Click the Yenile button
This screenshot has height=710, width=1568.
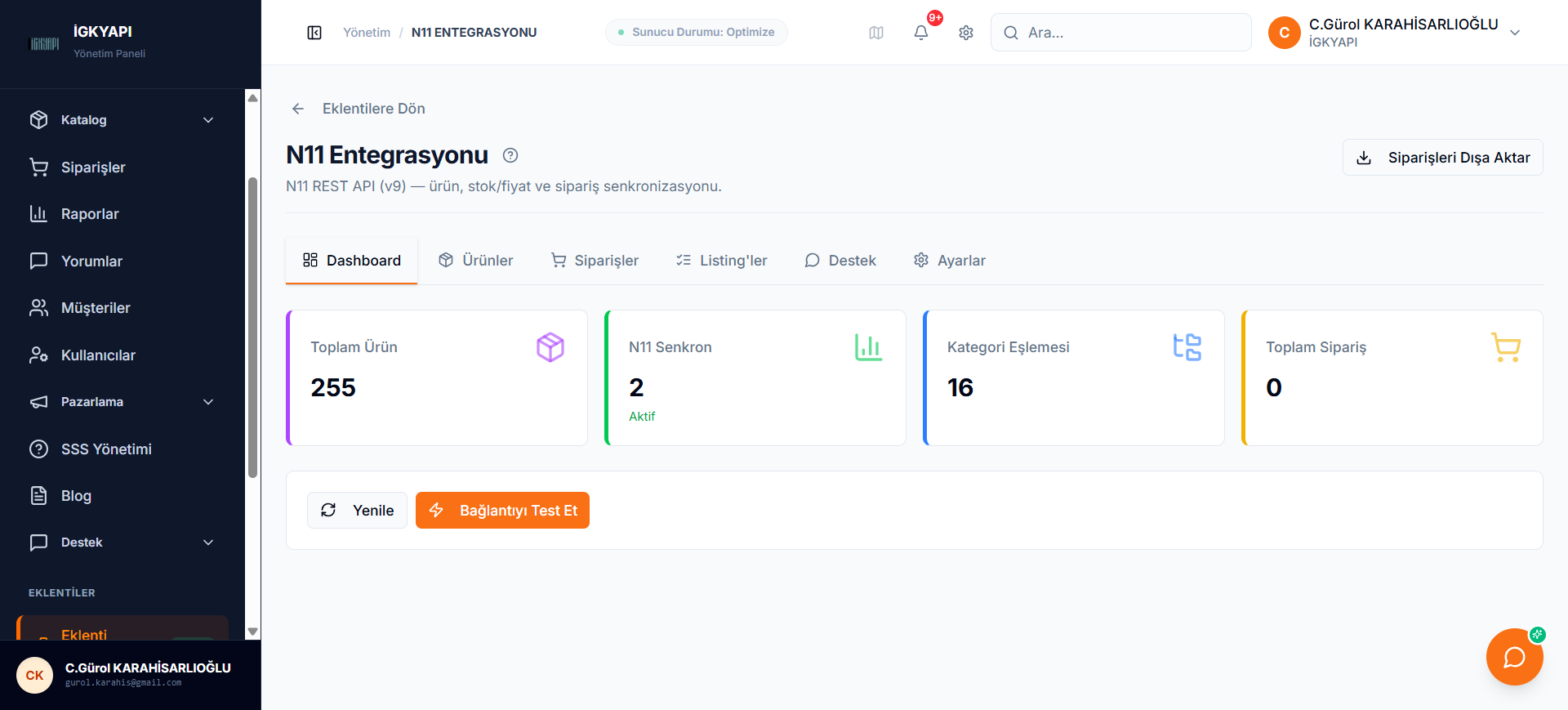357,511
